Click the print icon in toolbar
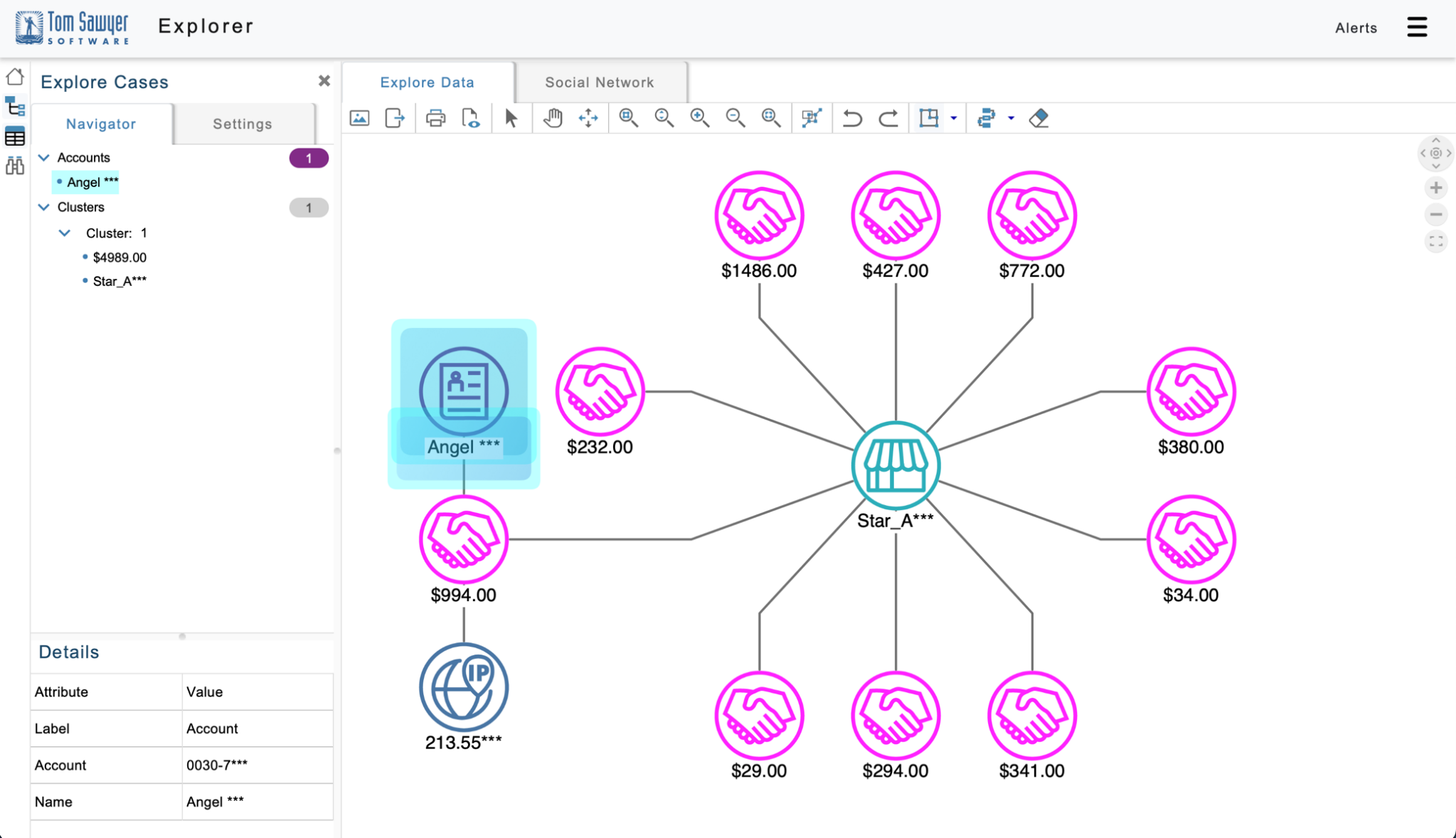1456x838 pixels. (435, 118)
